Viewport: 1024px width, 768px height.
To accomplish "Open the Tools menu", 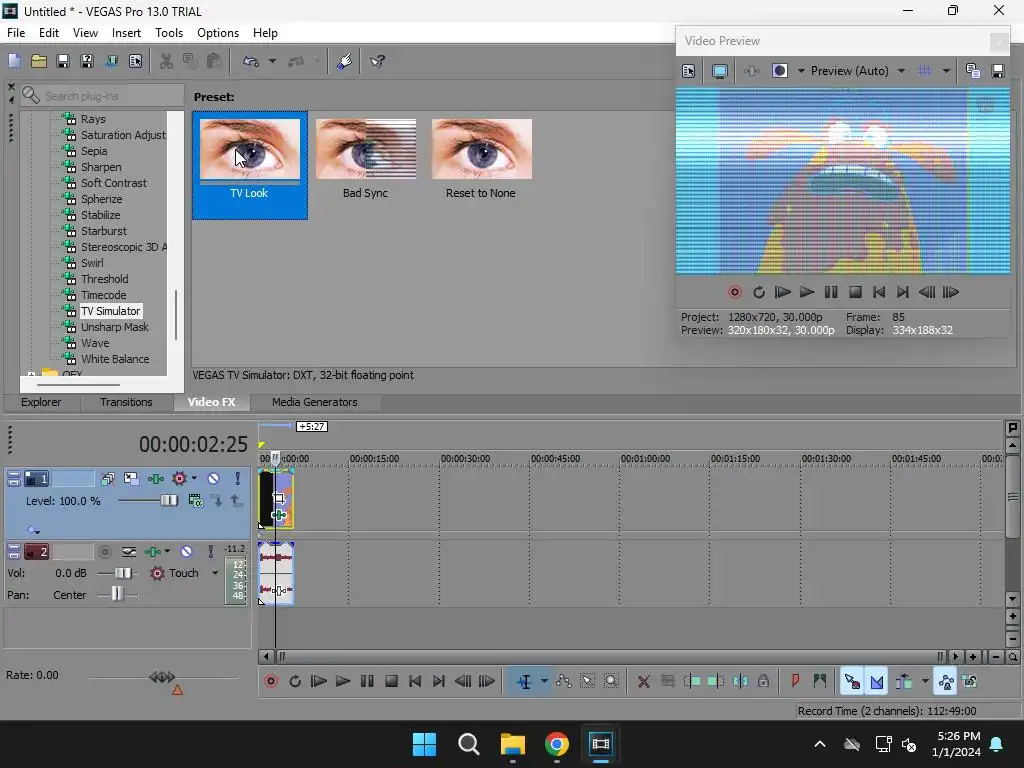I will 168,33.
